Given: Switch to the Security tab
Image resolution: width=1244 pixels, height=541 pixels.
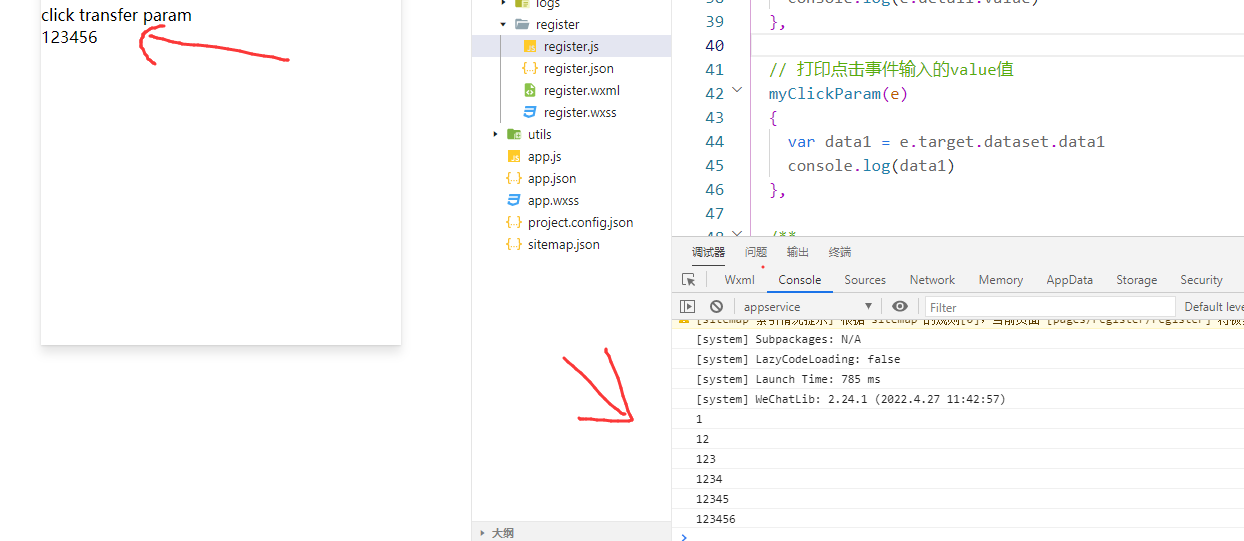Looking at the screenshot, I should tap(1201, 280).
